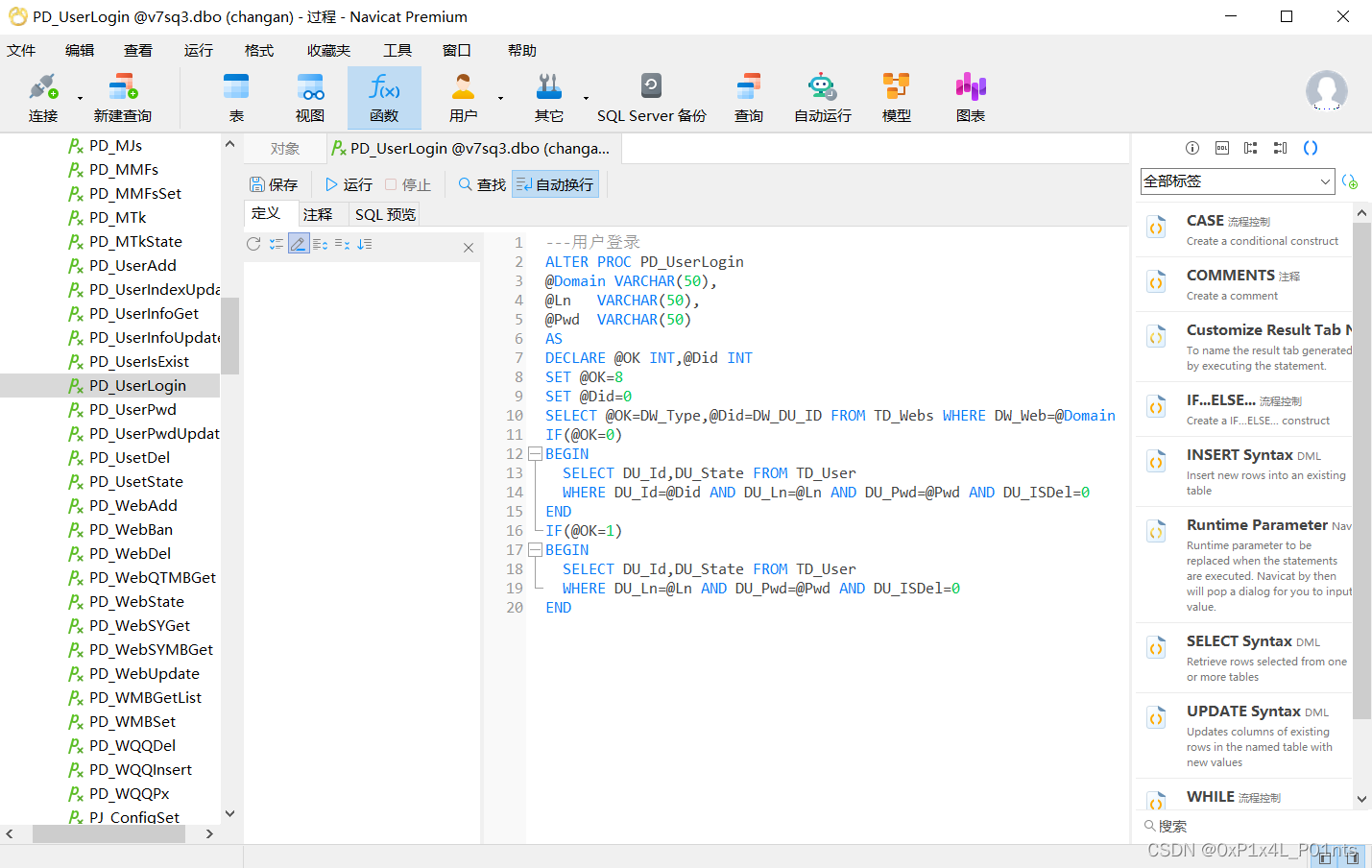Image resolution: width=1372 pixels, height=868 pixels.
Task: Open 自动运行 automation
Action: [x=823, y=98]
